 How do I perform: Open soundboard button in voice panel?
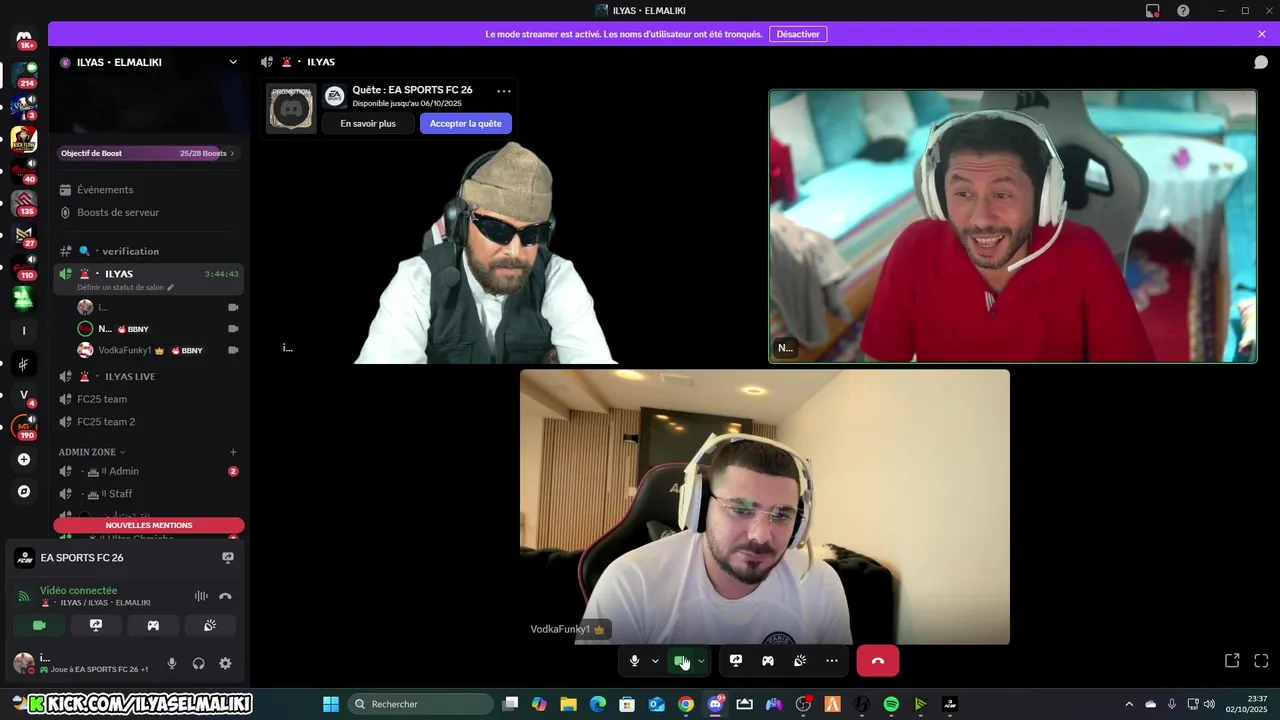210,625
